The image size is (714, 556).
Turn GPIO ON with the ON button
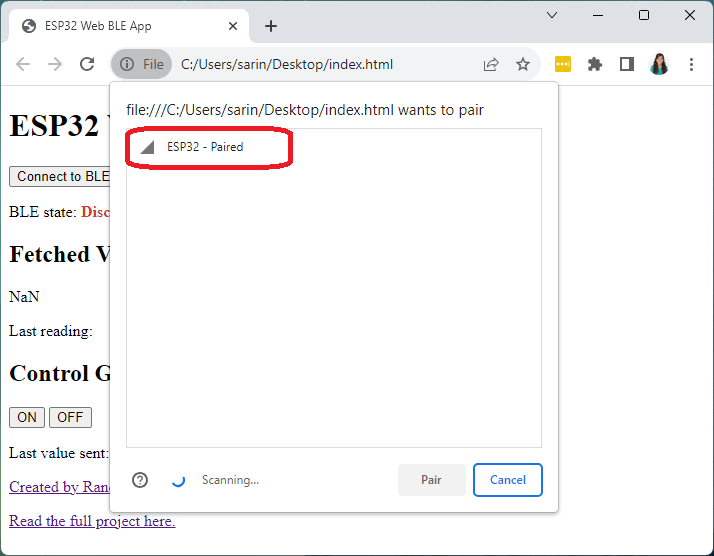[27, 417]
